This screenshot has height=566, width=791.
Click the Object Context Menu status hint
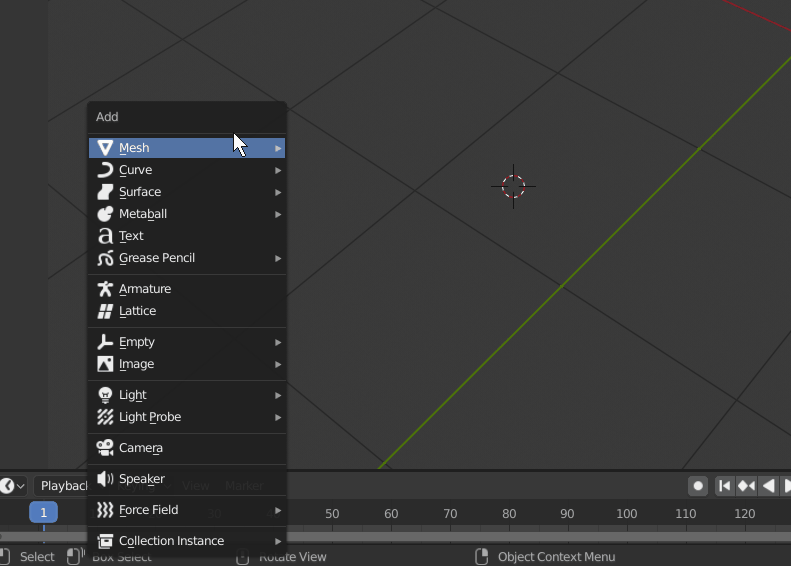coord(556,557)
